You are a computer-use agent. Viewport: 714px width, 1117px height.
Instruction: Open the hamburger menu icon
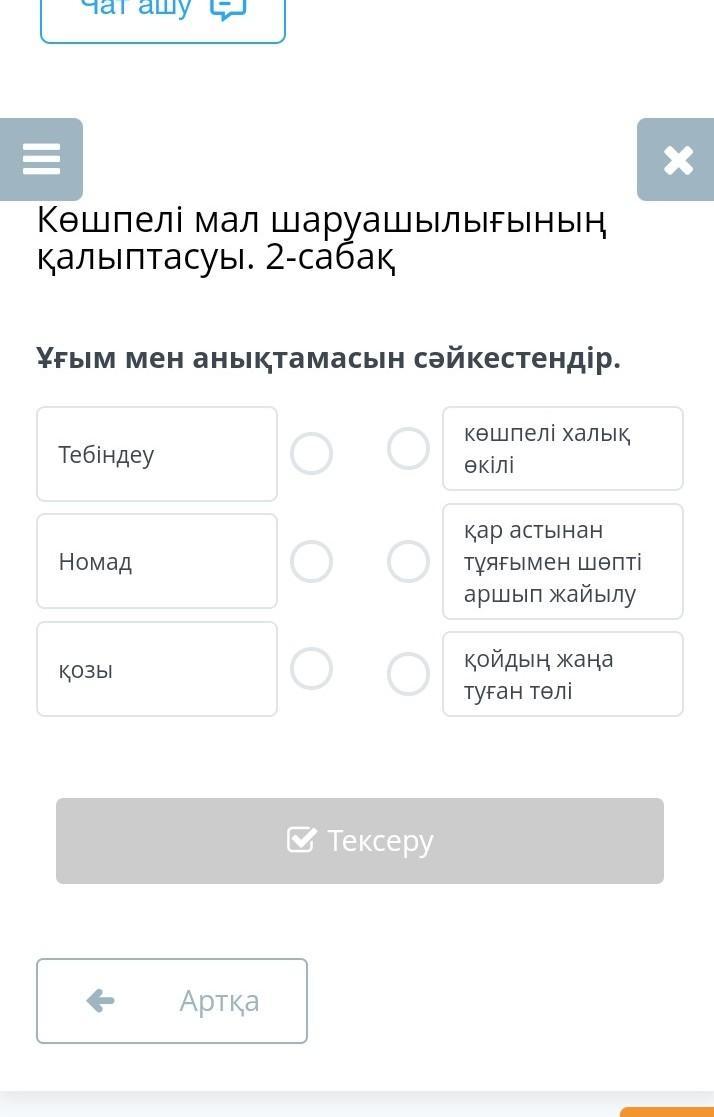[x=41, y=159]
